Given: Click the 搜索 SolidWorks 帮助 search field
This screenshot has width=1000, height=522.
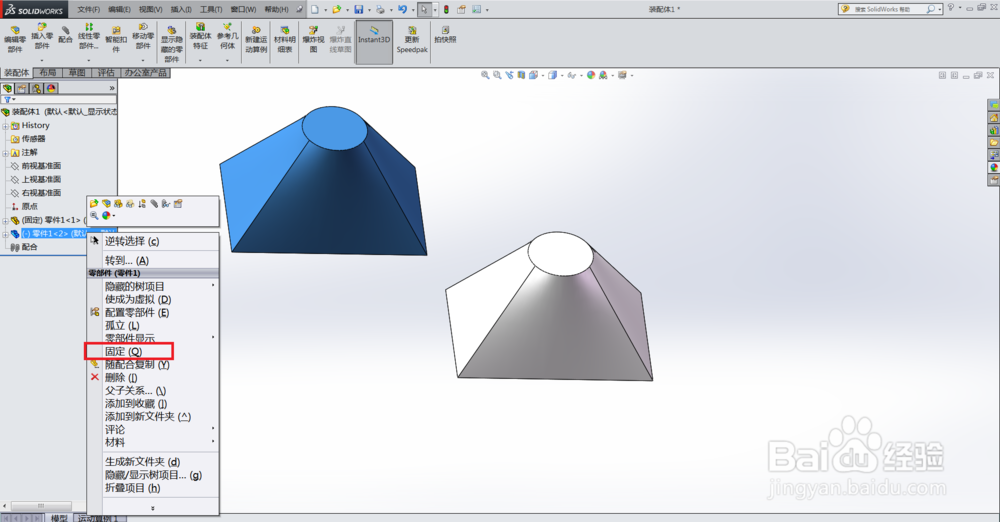Looking at the screenshot, I should coord(888,10).
